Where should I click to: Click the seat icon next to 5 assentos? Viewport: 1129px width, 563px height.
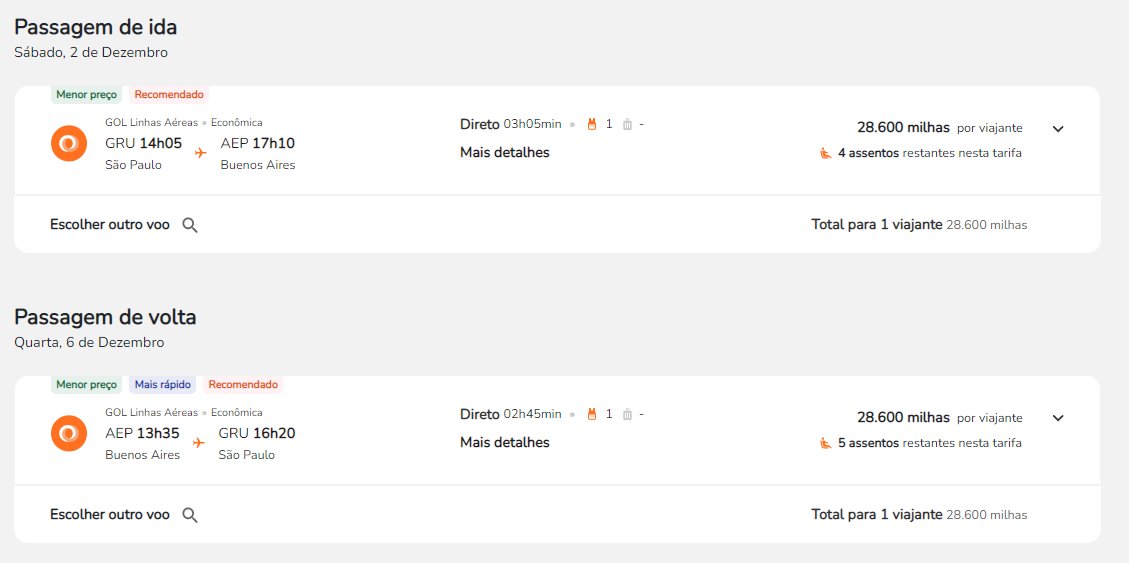(x=826, y=443)
